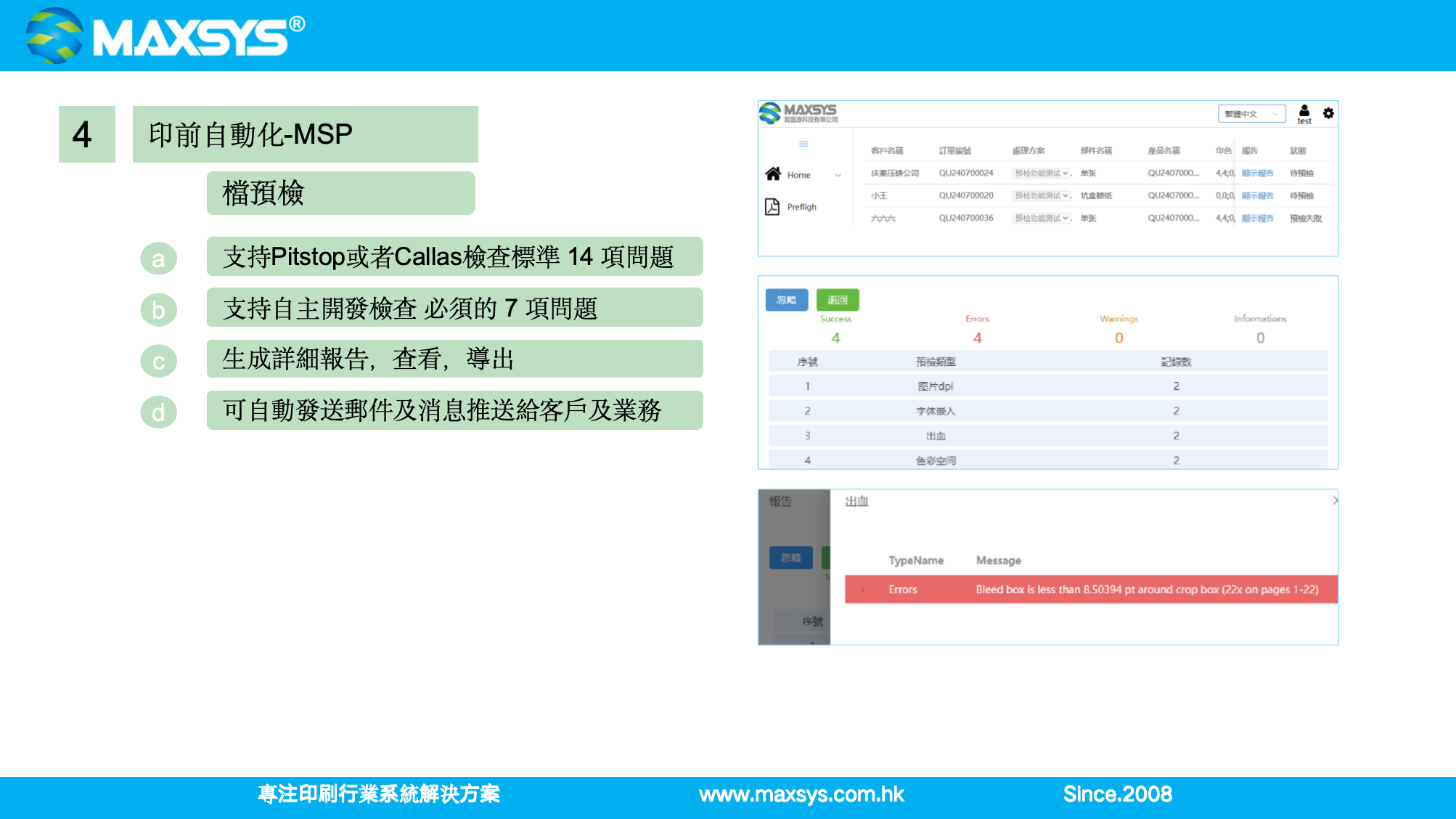The image size is (1456, 819).
Task: Click the Message column header
Action: click(999, 561)
